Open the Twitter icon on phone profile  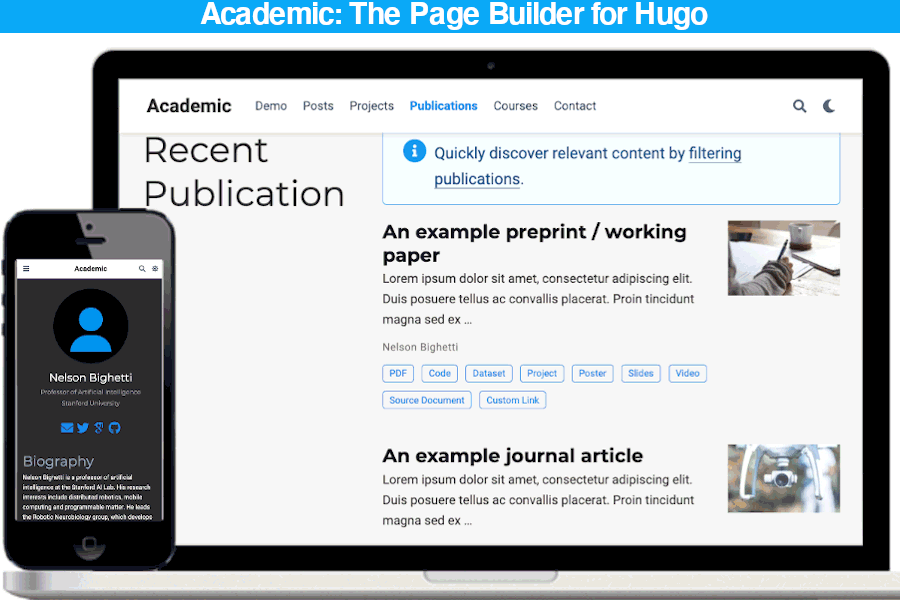(83, 428)
